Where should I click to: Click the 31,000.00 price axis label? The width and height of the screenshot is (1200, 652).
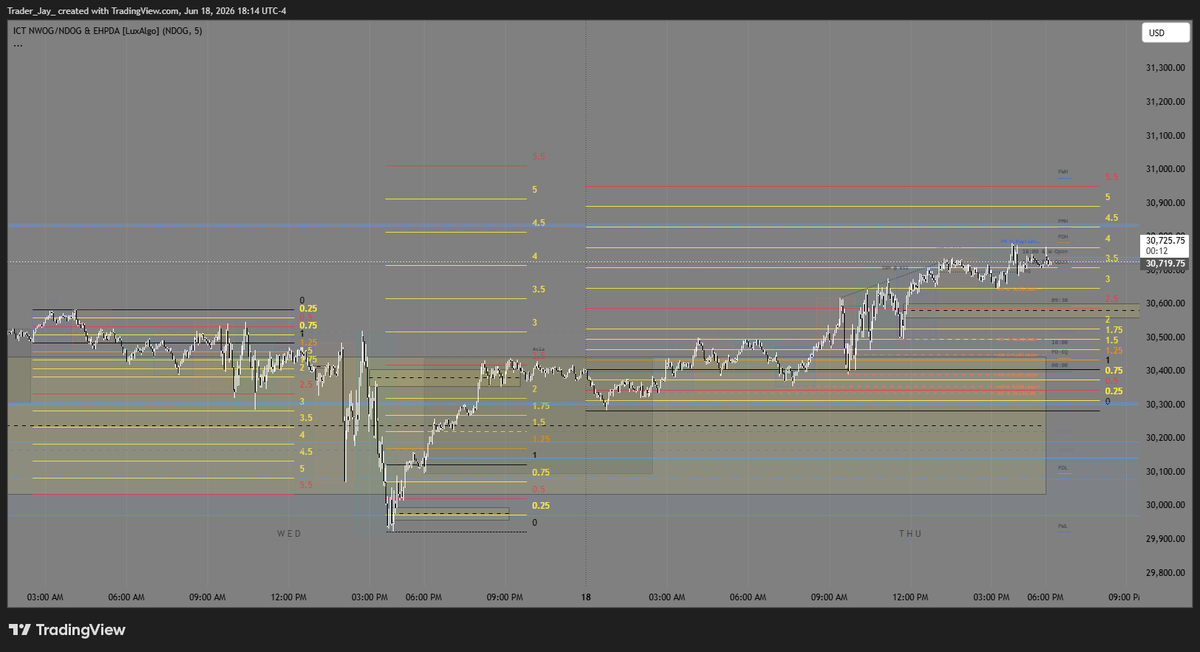click(x=1165, y=169)
